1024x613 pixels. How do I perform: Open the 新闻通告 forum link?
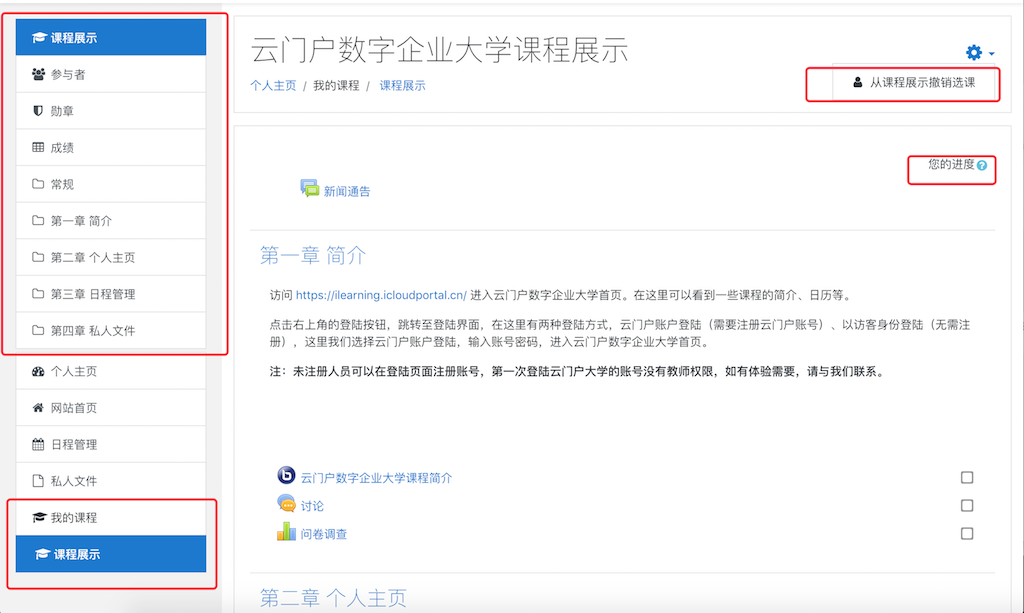(x=347, y=191)
